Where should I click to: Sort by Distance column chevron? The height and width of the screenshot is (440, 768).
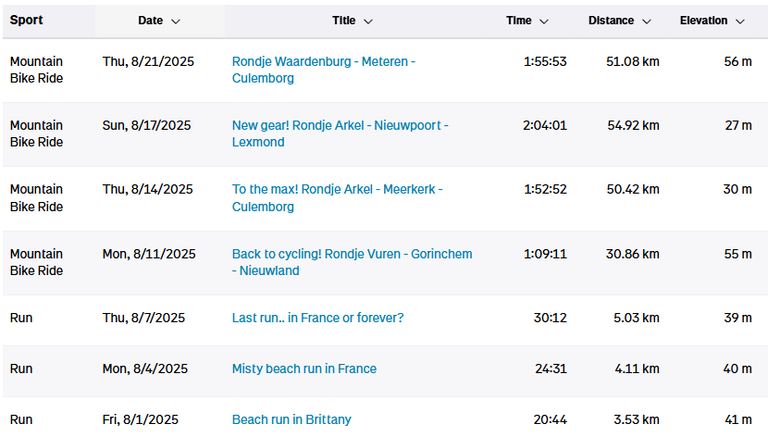pyautogui.click(x=647, y=21)
